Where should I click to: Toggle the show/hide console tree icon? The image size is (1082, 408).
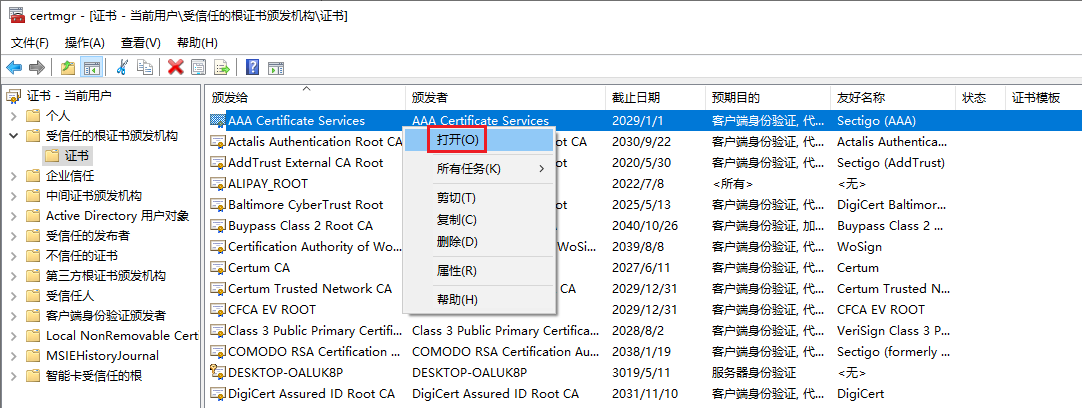click(91, 67)
